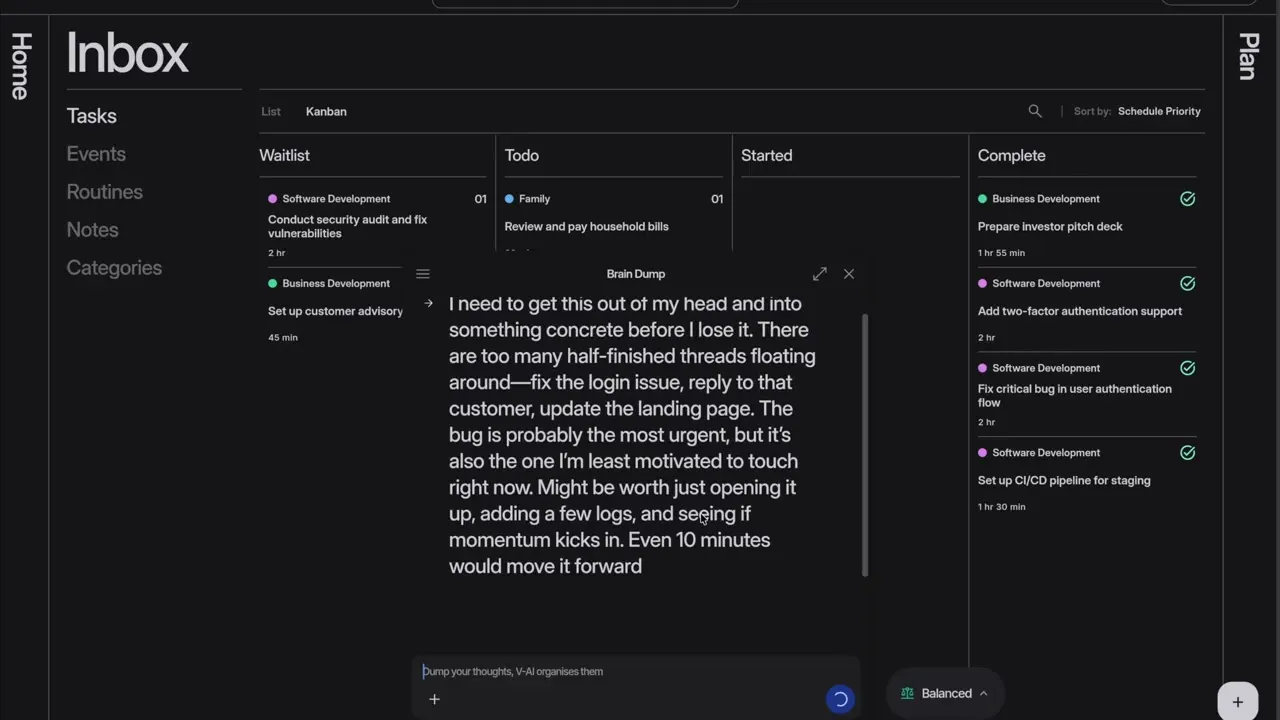Open the Balanced mode dropdown

(x=945, y=693)
